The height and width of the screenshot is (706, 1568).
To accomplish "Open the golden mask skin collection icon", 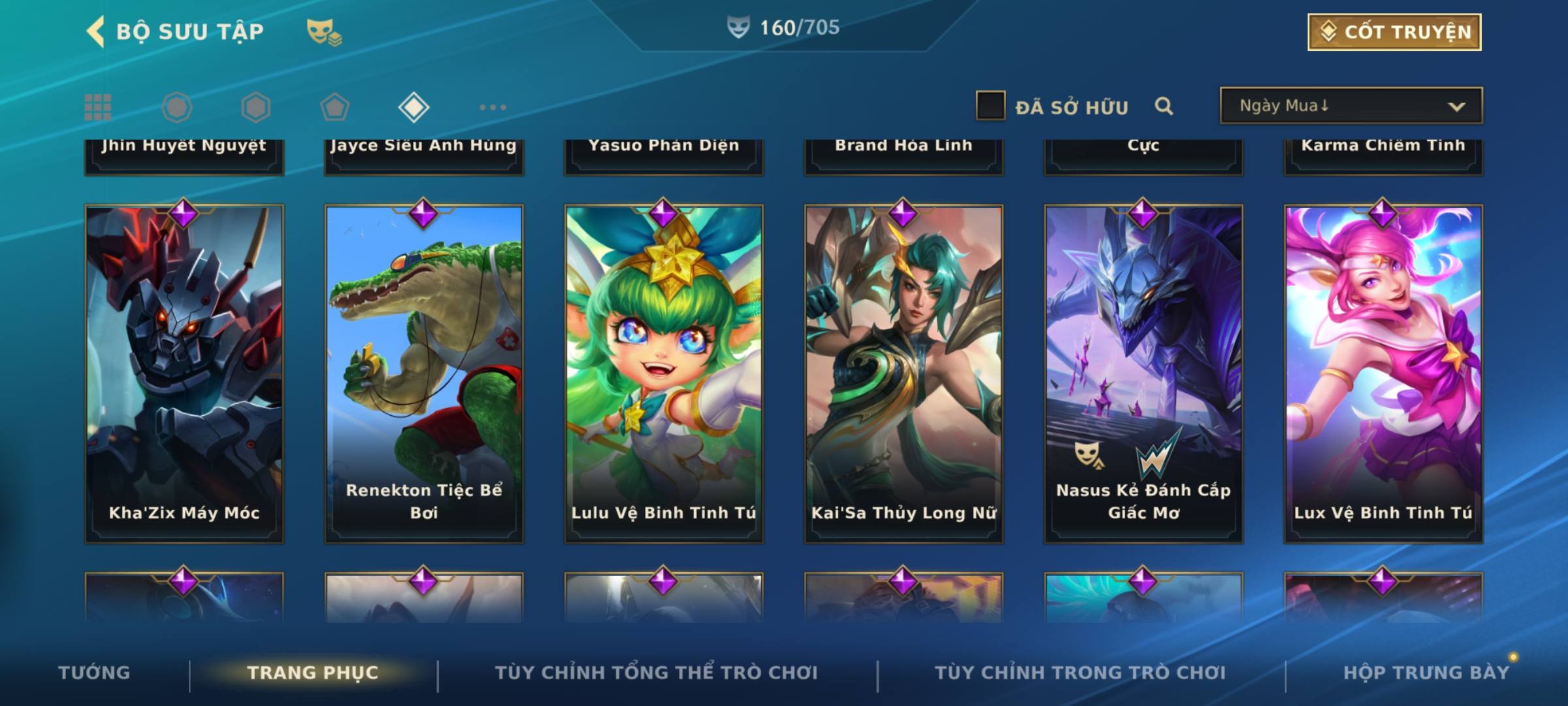I will click(324, 32).
